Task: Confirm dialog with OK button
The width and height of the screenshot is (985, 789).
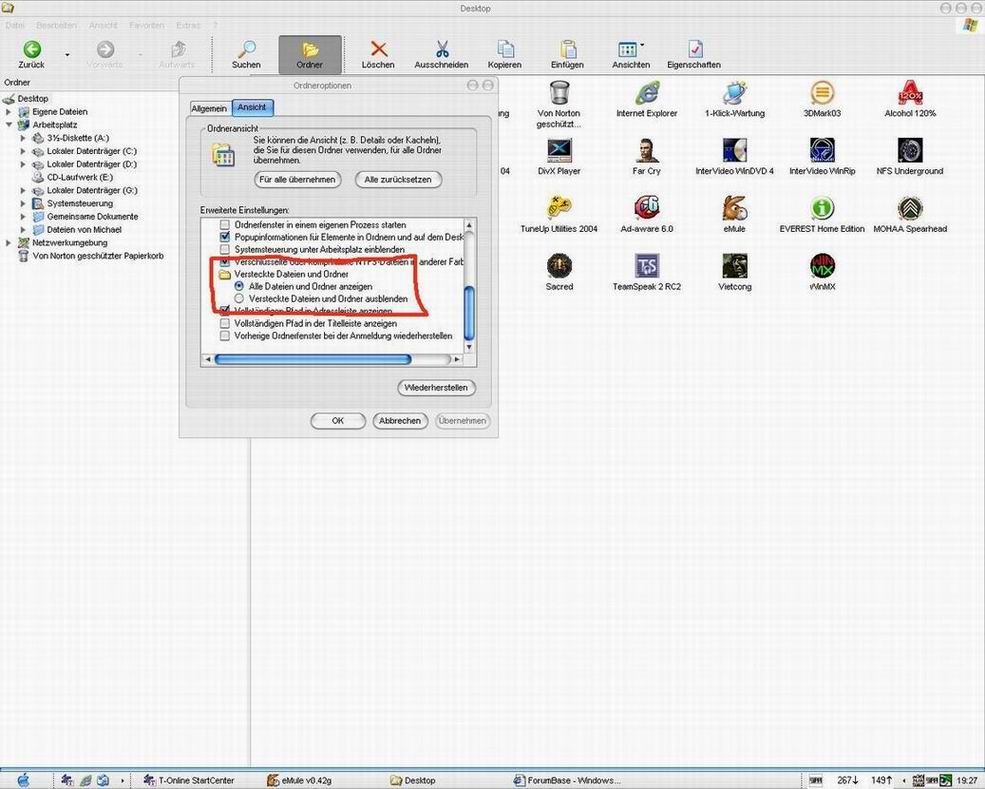Action: click(338, 421)
